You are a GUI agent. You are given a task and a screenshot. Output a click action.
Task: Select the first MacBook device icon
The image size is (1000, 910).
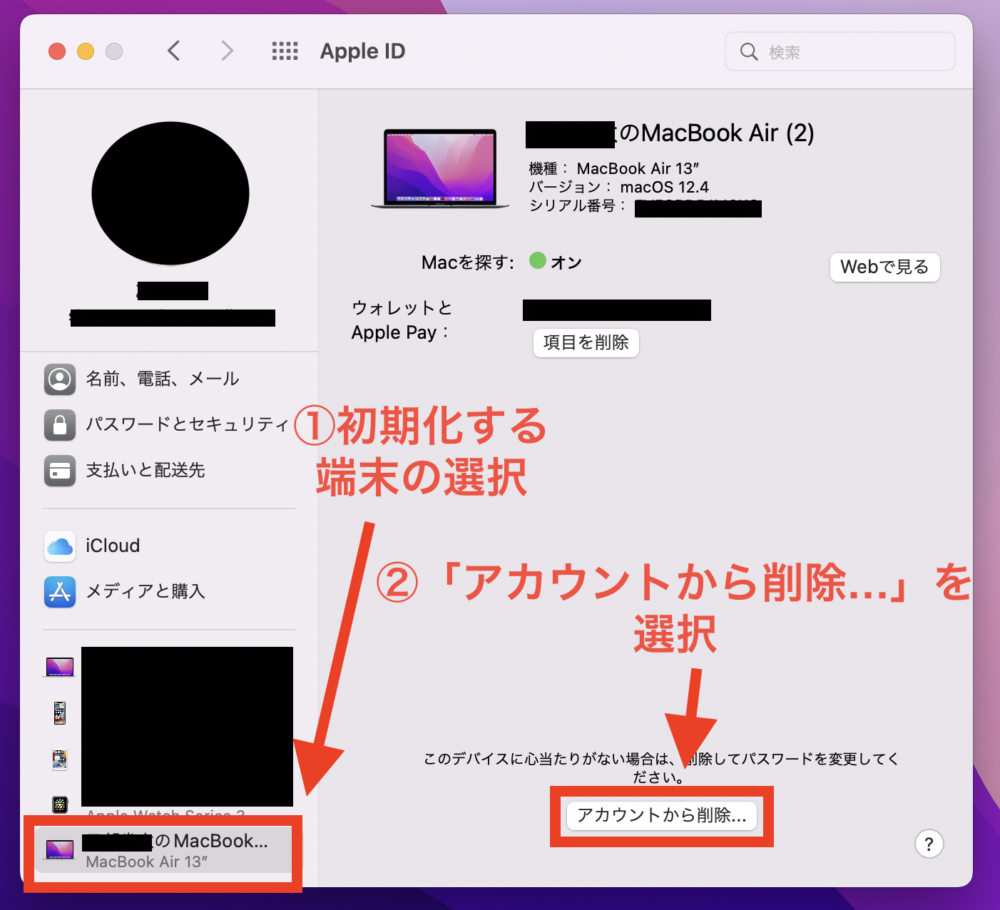coord(60,667)
